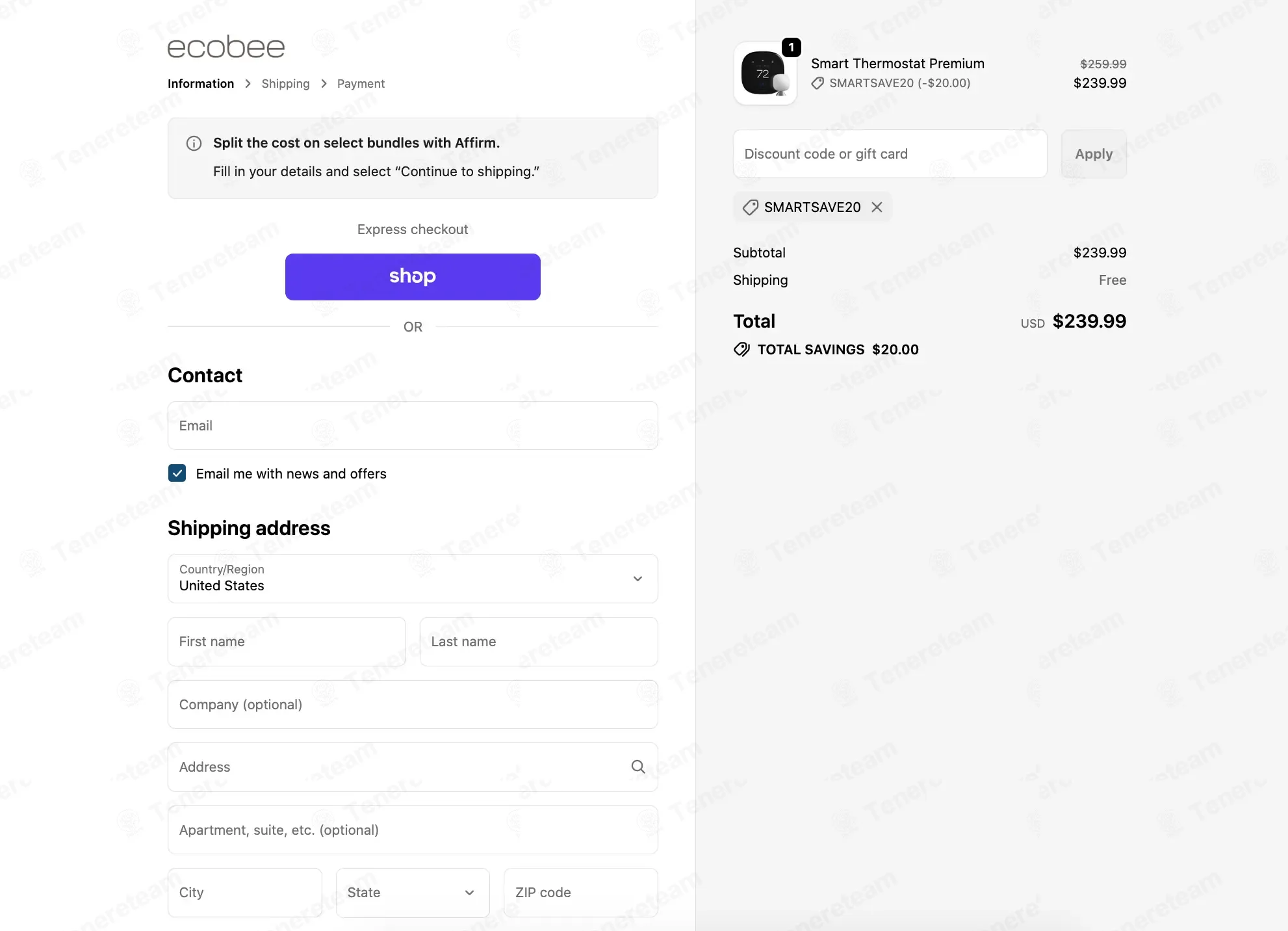This screenshot has height=931, width=1288.
Task: Focus the Email input field
Action: 413,426
